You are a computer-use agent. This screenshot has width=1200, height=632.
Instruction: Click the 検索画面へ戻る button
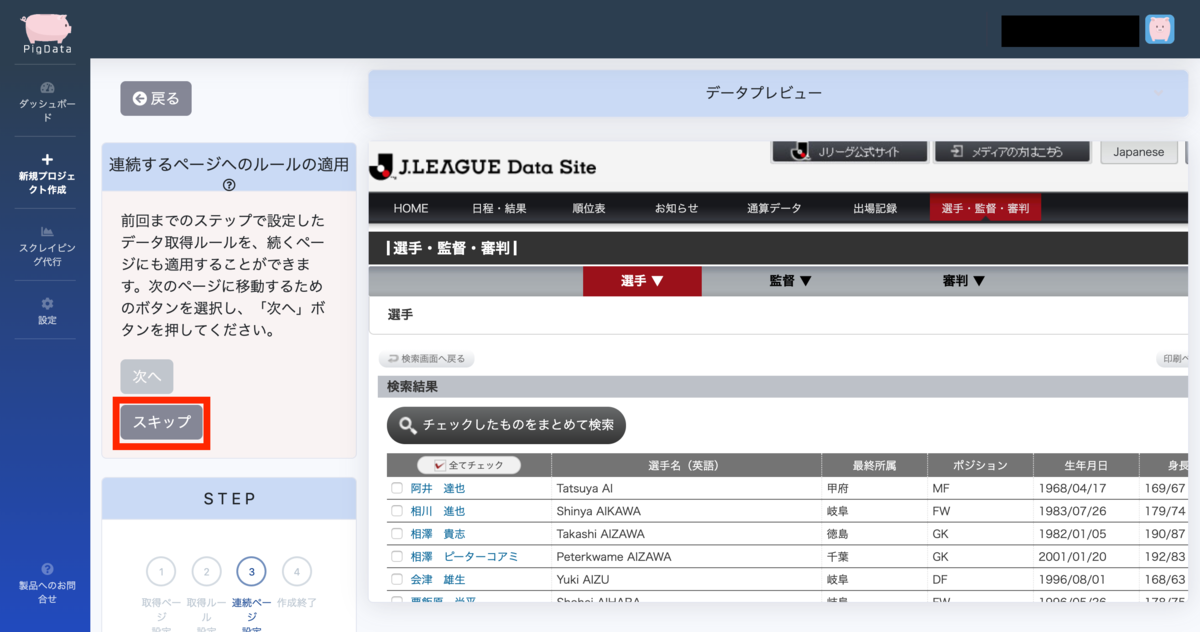[426, 359]
